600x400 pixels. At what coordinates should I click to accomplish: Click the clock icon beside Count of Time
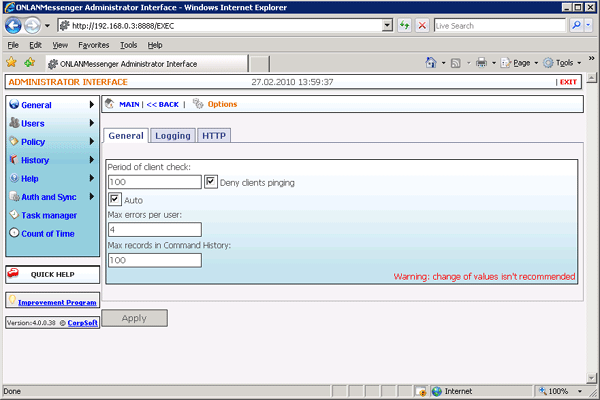[x=14, y=233]
